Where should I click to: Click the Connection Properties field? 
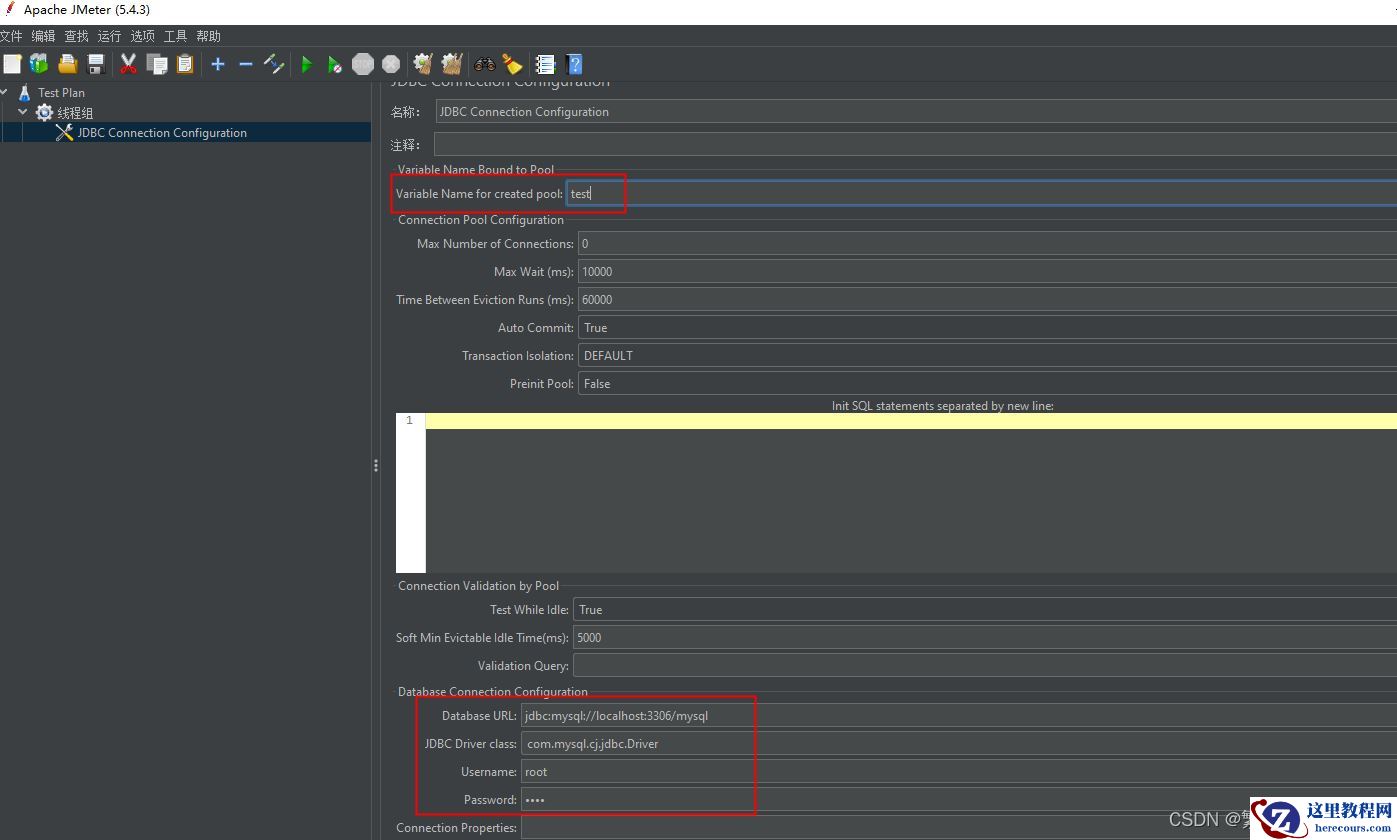[959, 828]
